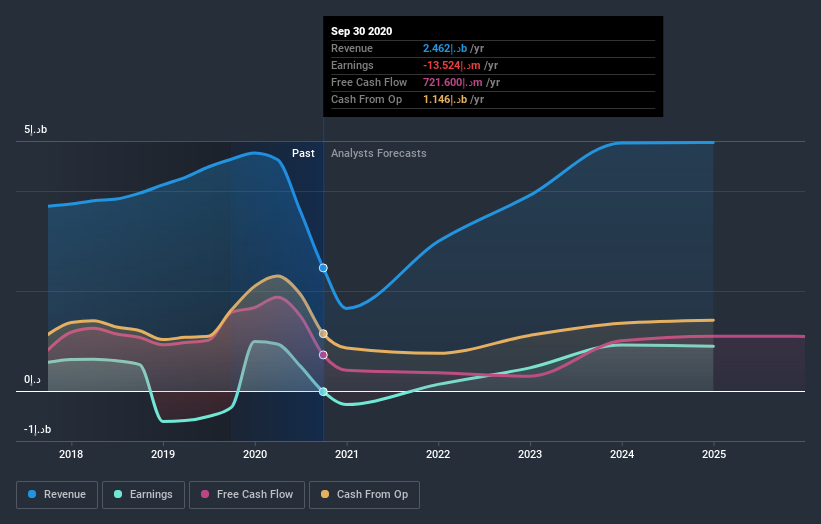The image size is (821, 524).
Task: Click the 2025 x-axis label
Action: point(714,454)
